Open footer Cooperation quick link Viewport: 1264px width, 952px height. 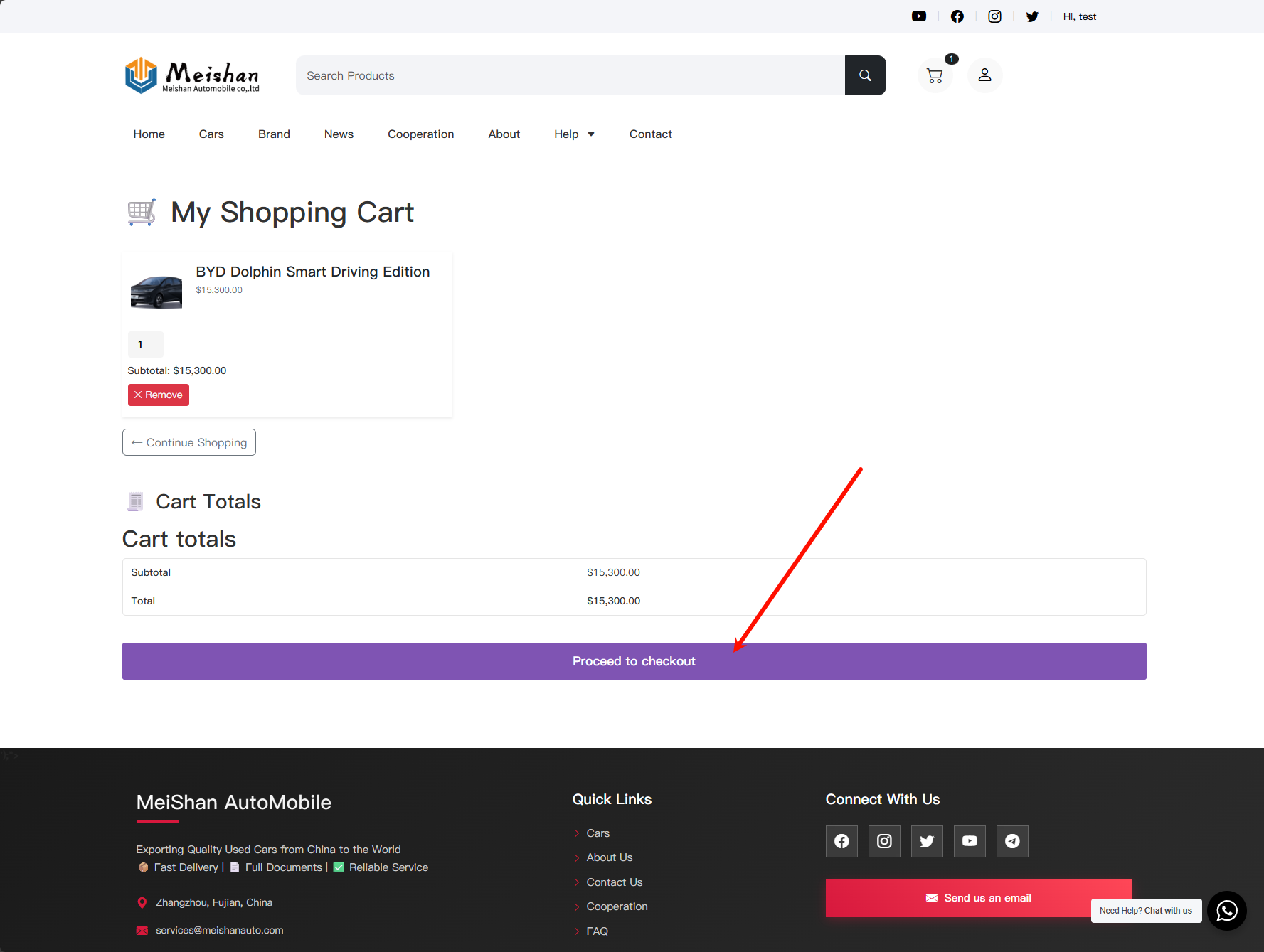pyautogui.click(x=617, y=906)
